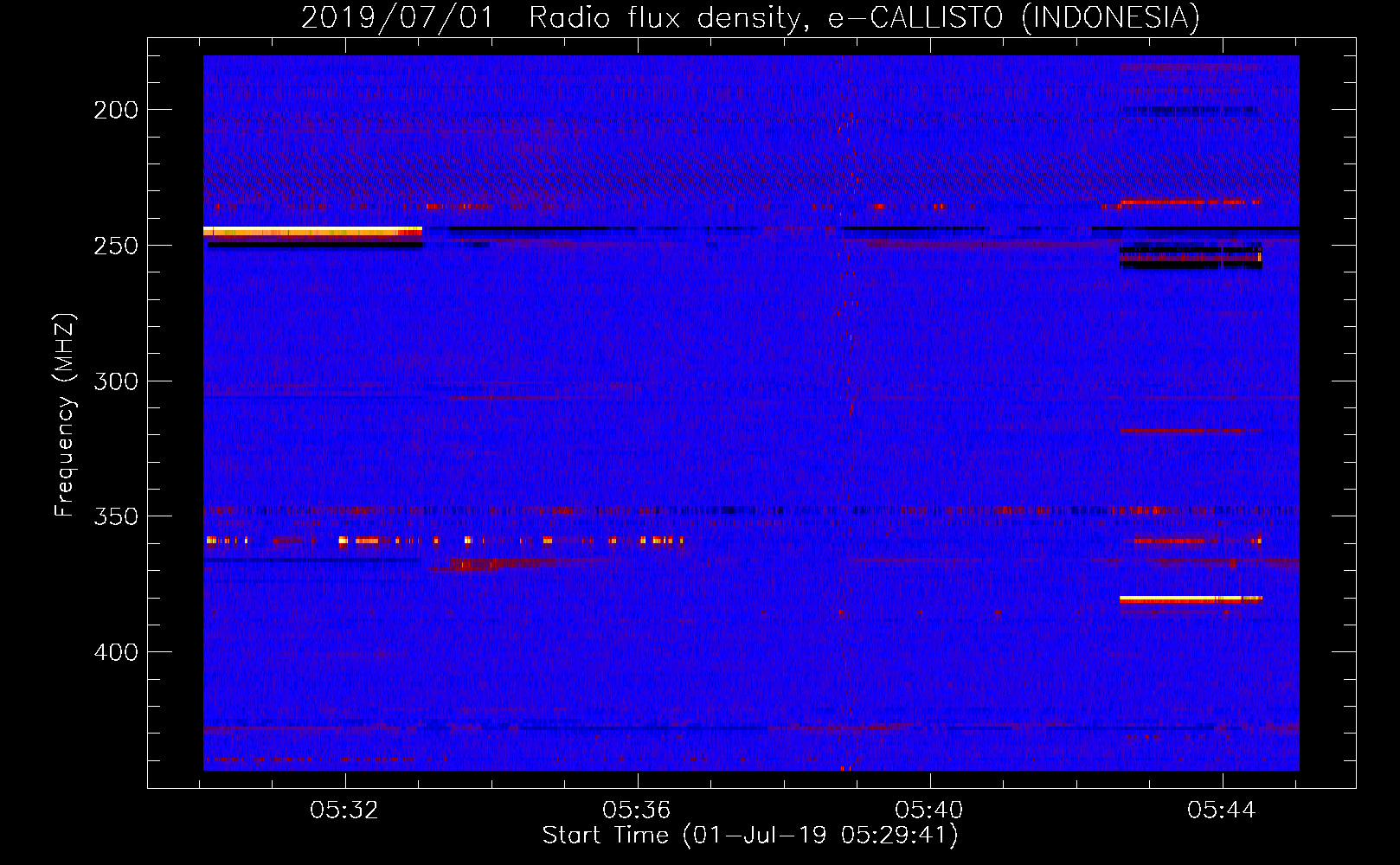Click the Frequency (MHZ) axis label
This screenshot has width=1400, height=865.
tap(65, 414)
